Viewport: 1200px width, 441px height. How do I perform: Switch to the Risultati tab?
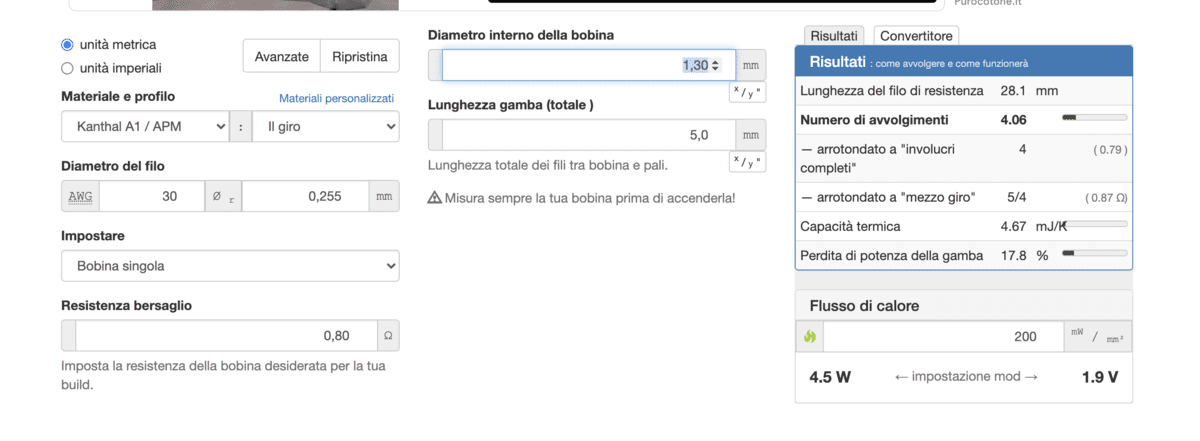pos(835,35)
